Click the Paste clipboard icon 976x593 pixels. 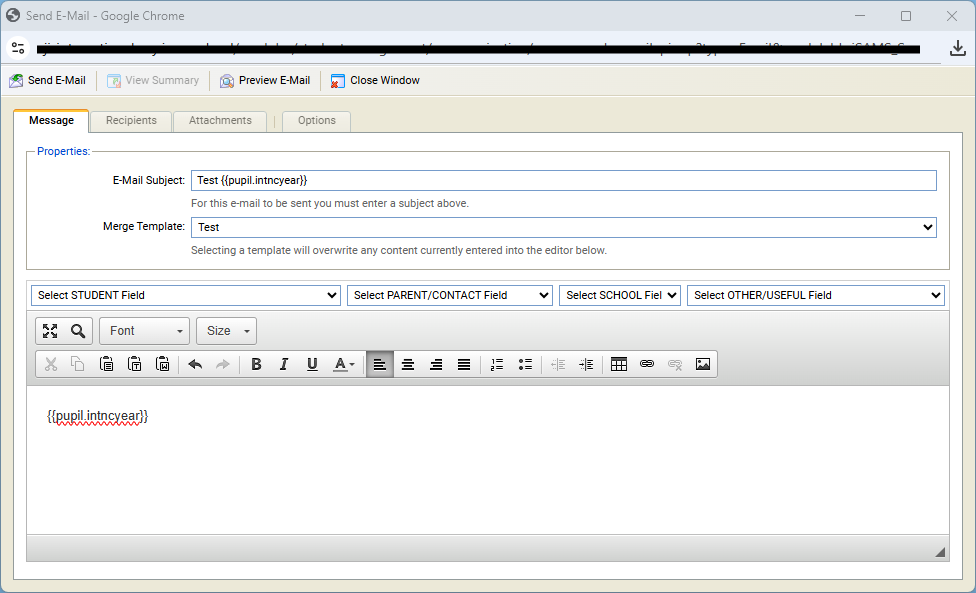[x=106, y=365]
